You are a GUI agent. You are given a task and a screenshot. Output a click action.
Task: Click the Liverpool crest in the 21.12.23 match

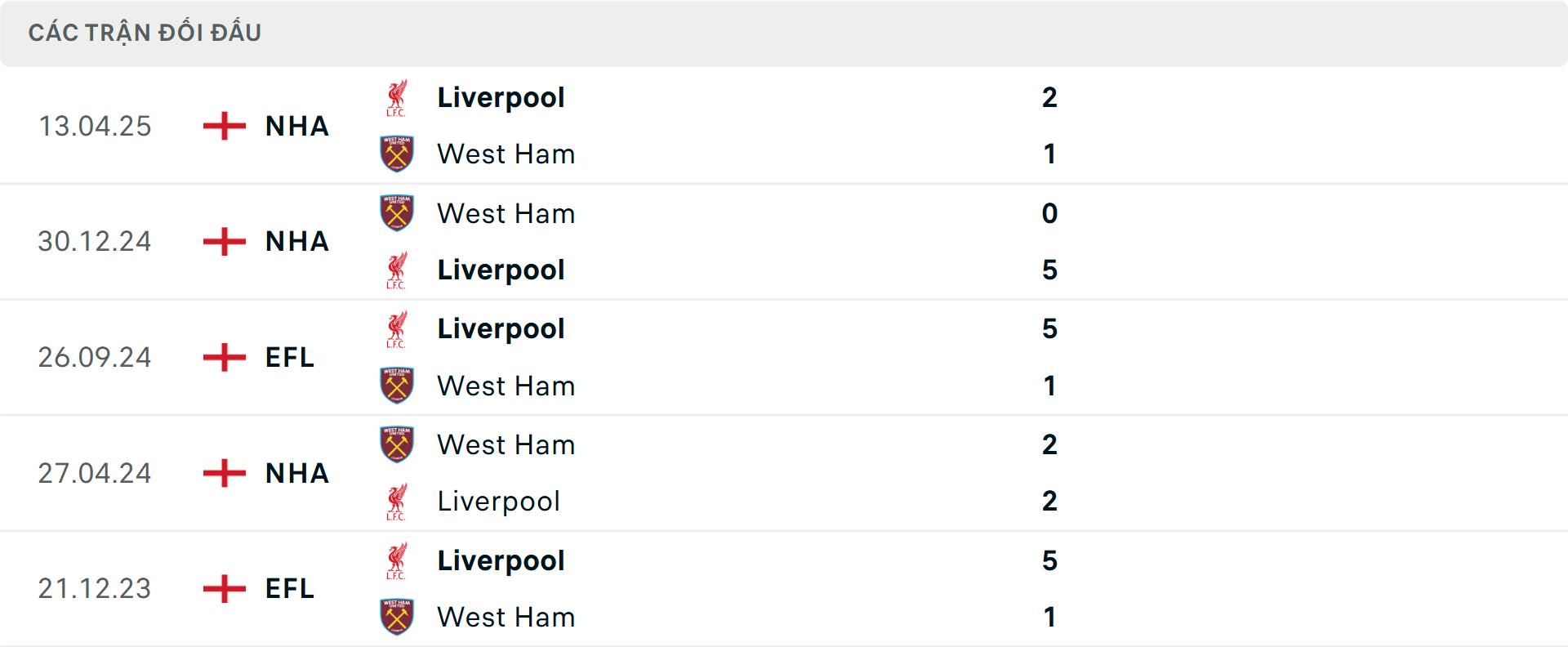tap(398, 561)
